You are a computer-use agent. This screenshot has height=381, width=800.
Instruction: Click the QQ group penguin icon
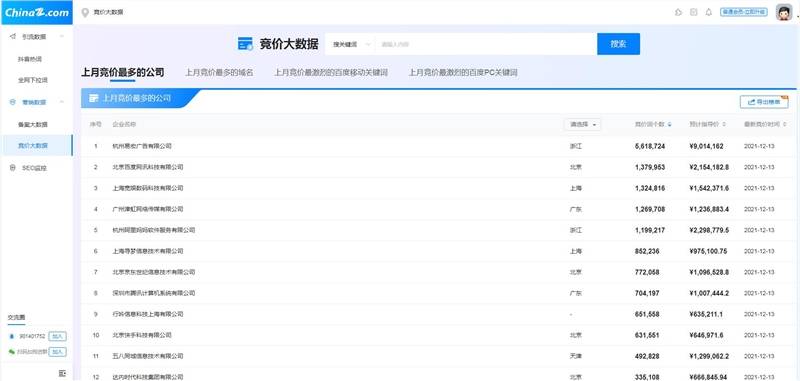point(12,336)
